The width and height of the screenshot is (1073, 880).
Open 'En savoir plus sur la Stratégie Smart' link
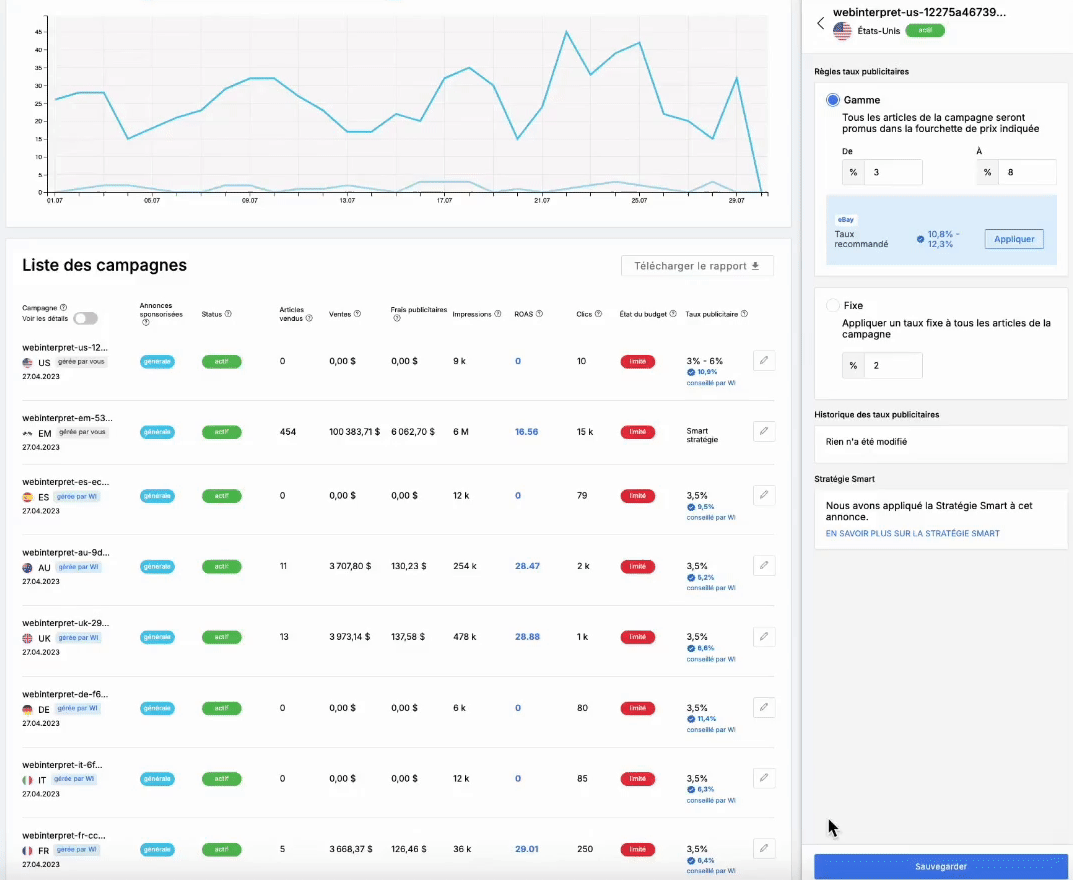pyautogui.click(x=912, y=533)
